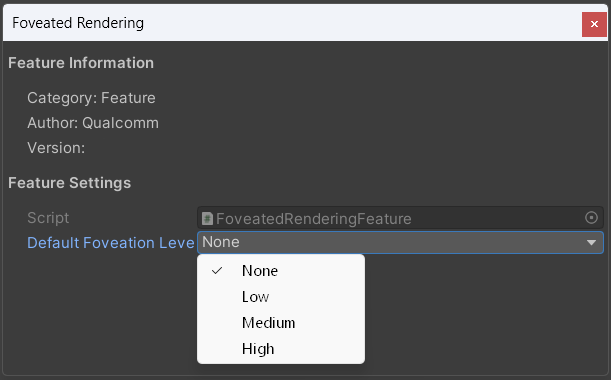Select Low foveation level option
This screenshot has height=380, width=611.
point(281,297)
